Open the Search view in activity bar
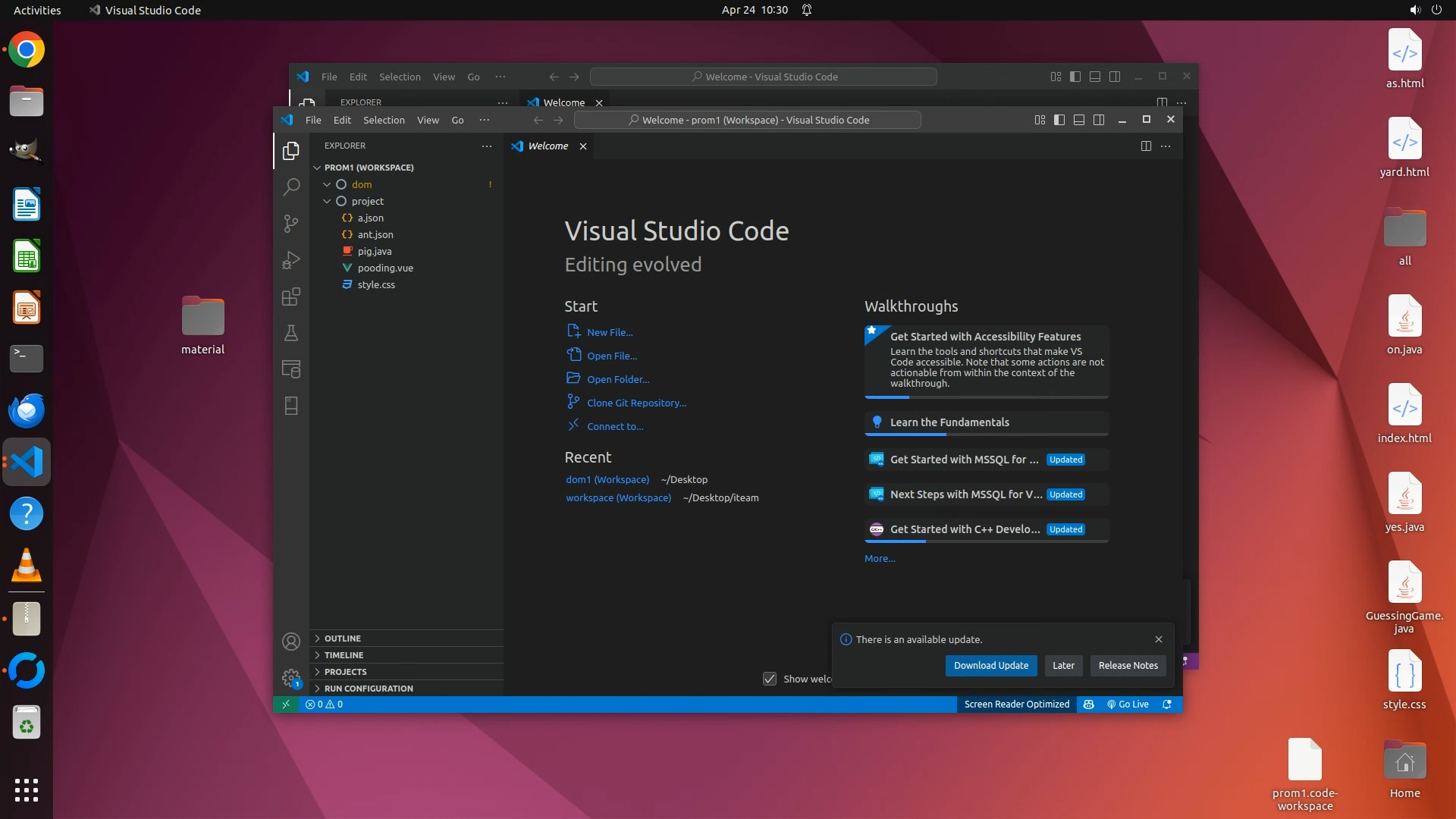Screen dimensions: 1456x819 291,187
